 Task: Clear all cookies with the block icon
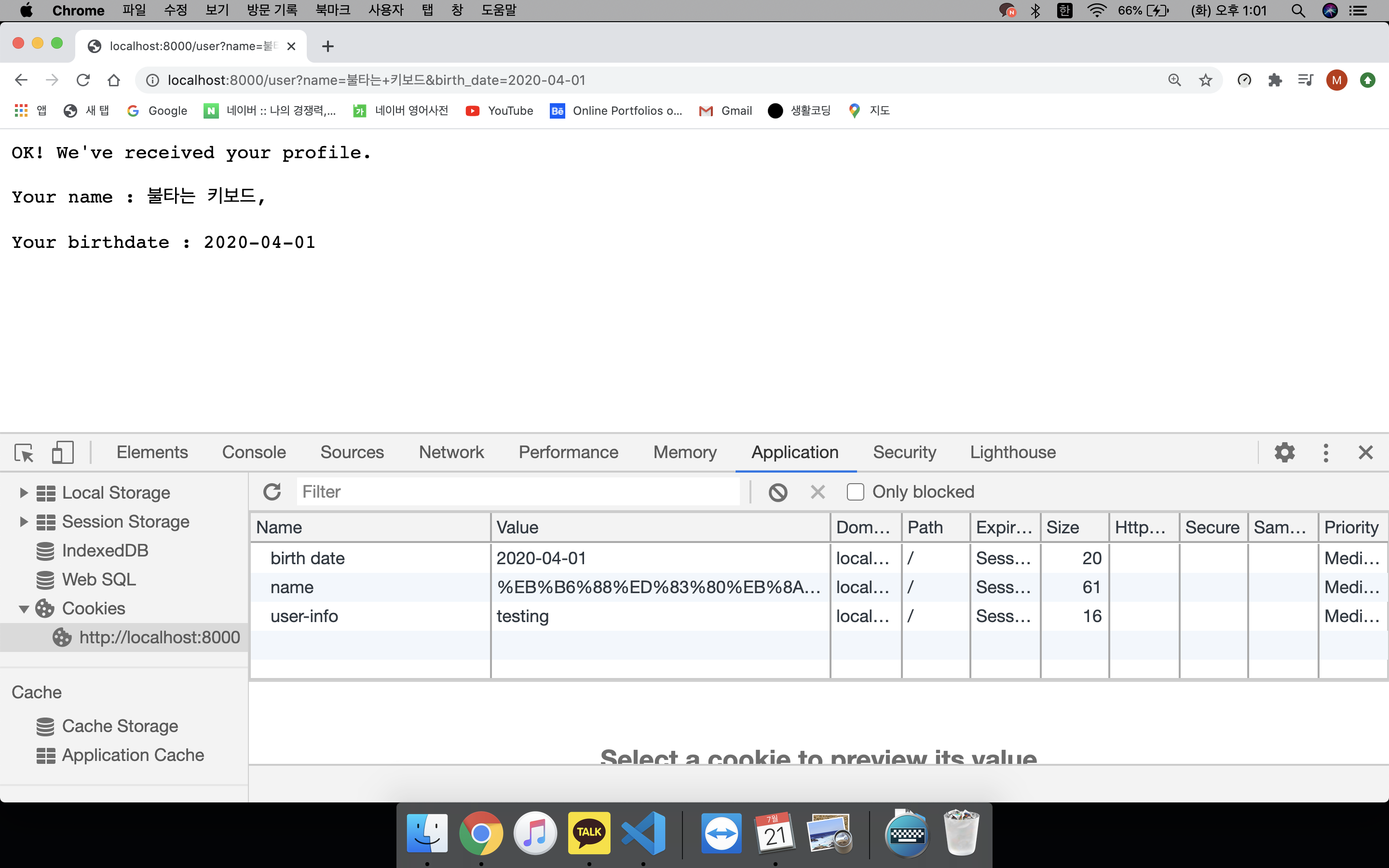tap(778, 492)
